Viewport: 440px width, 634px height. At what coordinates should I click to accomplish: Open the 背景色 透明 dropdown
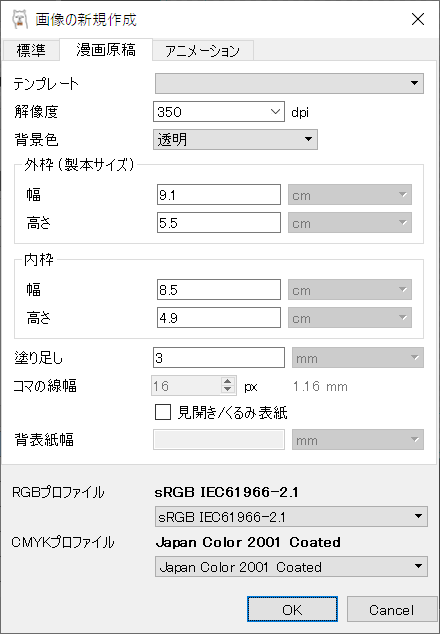(x=235, y=139)
